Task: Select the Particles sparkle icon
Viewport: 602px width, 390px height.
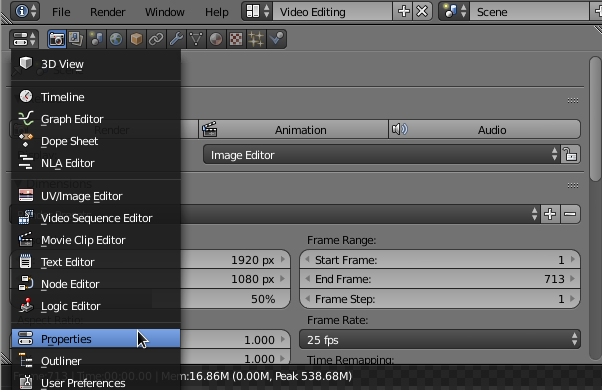Action: click(x=256, y=39)
